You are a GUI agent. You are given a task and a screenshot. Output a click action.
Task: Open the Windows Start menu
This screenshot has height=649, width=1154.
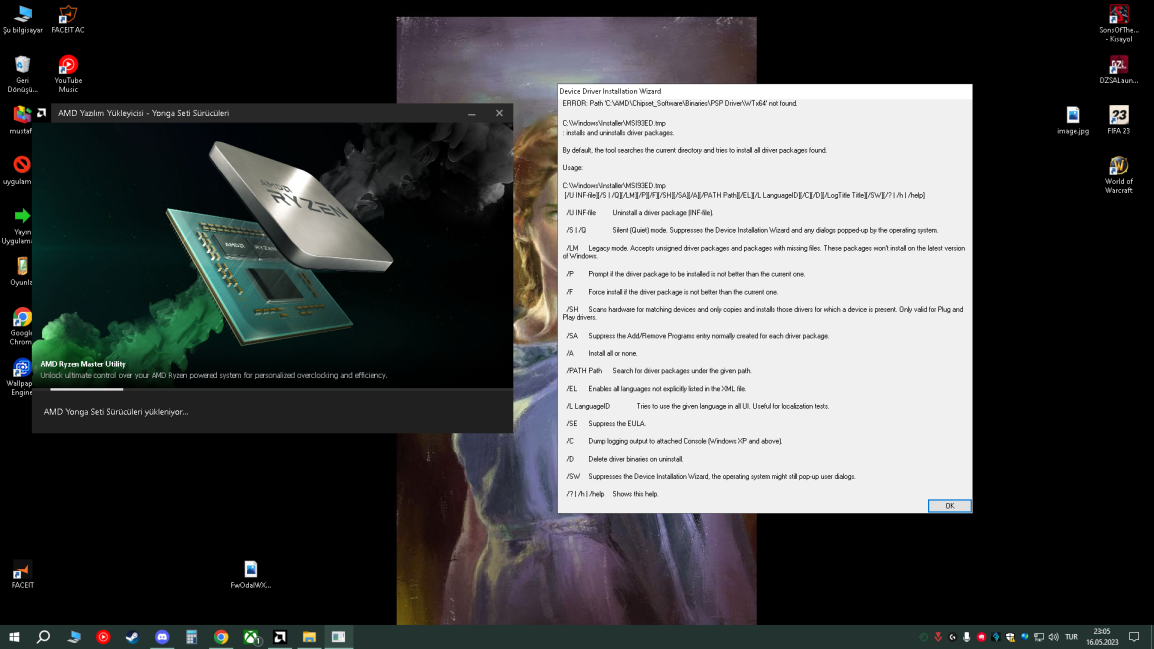coord(14,637)
